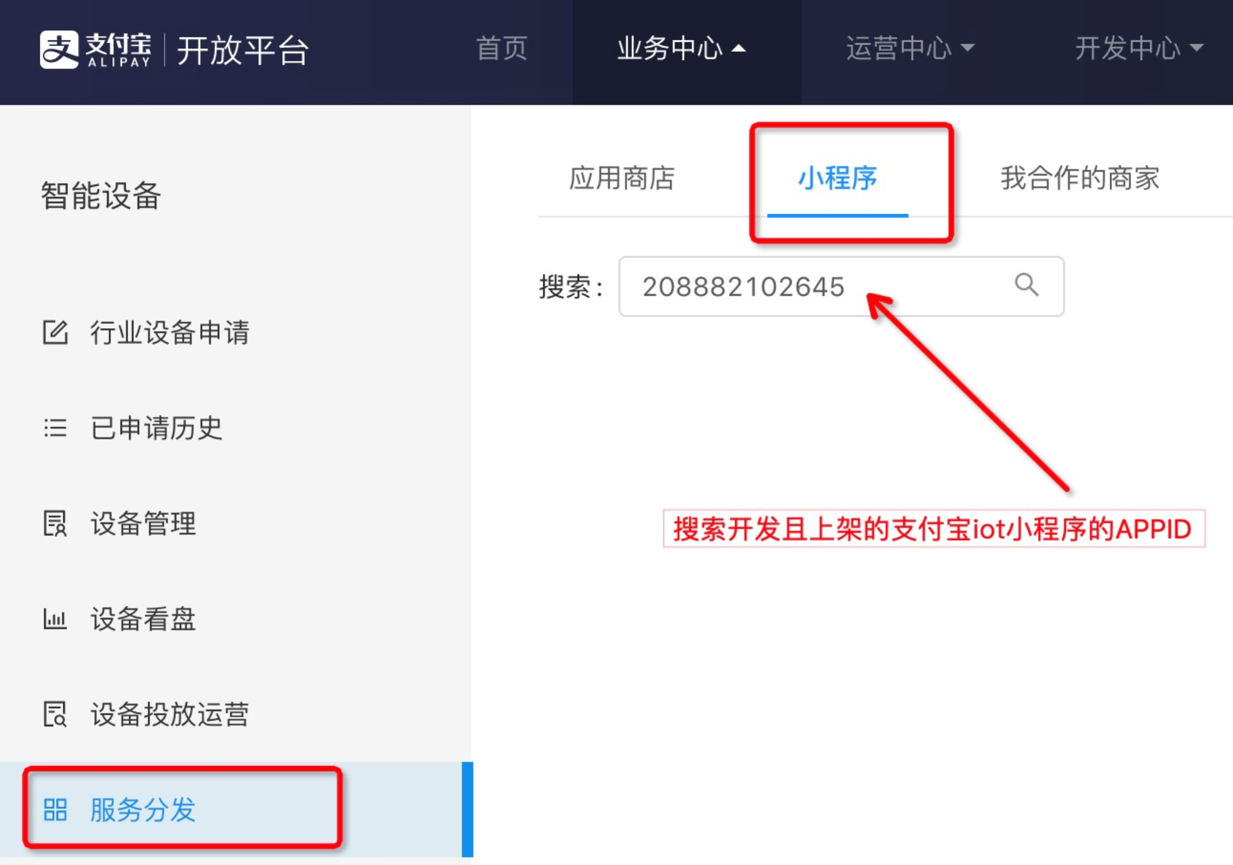Open 设备投放运营 in the sidebar
1233x865 pixels.
coord(170,714)
